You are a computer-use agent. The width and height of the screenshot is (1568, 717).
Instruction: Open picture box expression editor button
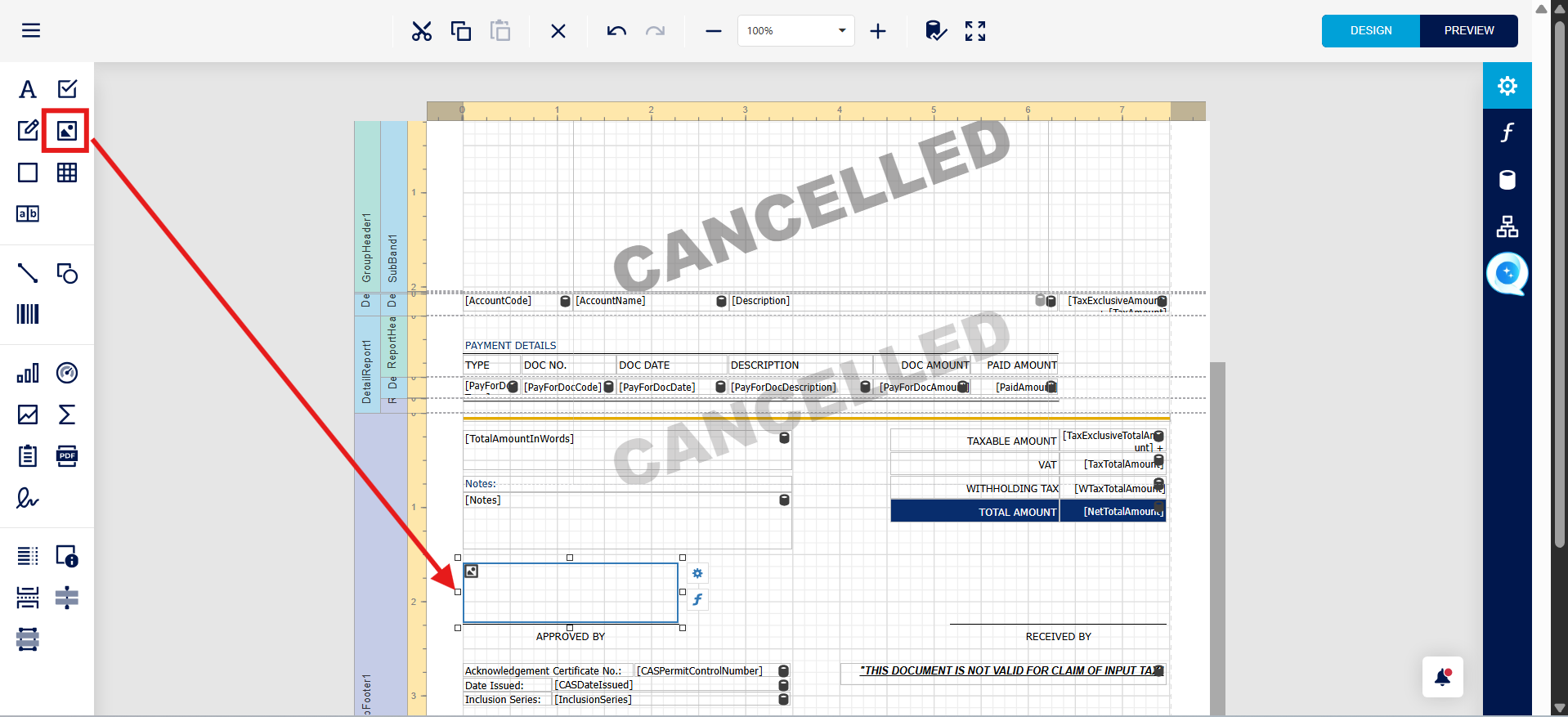697,599
